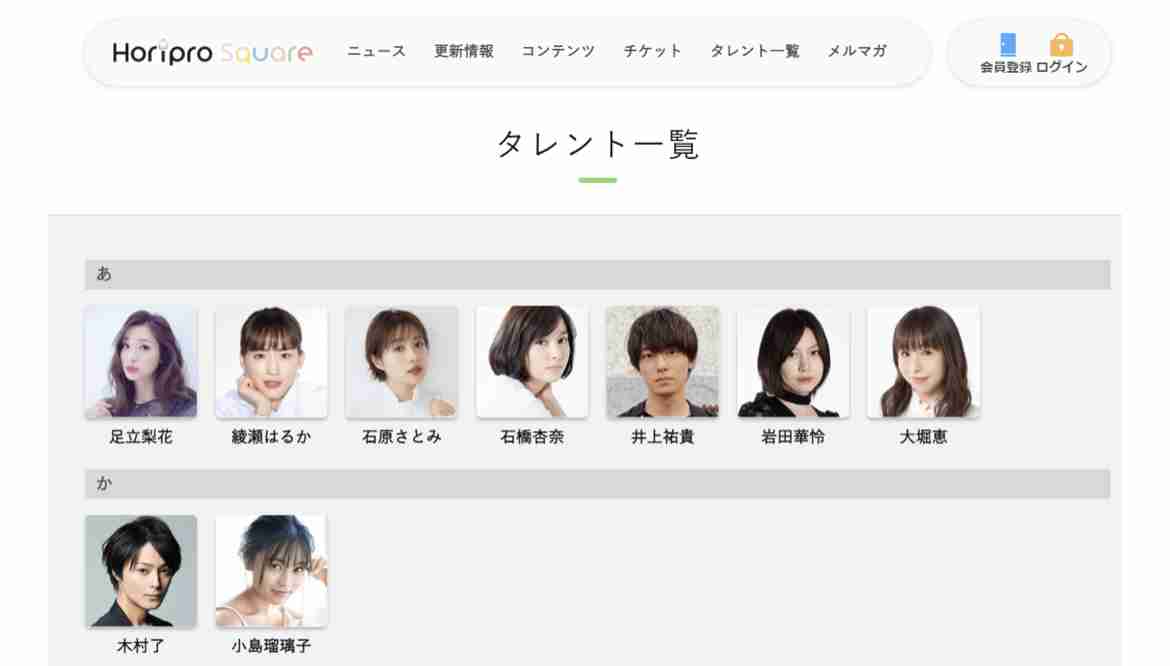Image resolution: width=1170 pixels, height=666 pixels.
Task: Open the 綾瀬はるか talent thumbnail
Action: (x=272, y=362)
